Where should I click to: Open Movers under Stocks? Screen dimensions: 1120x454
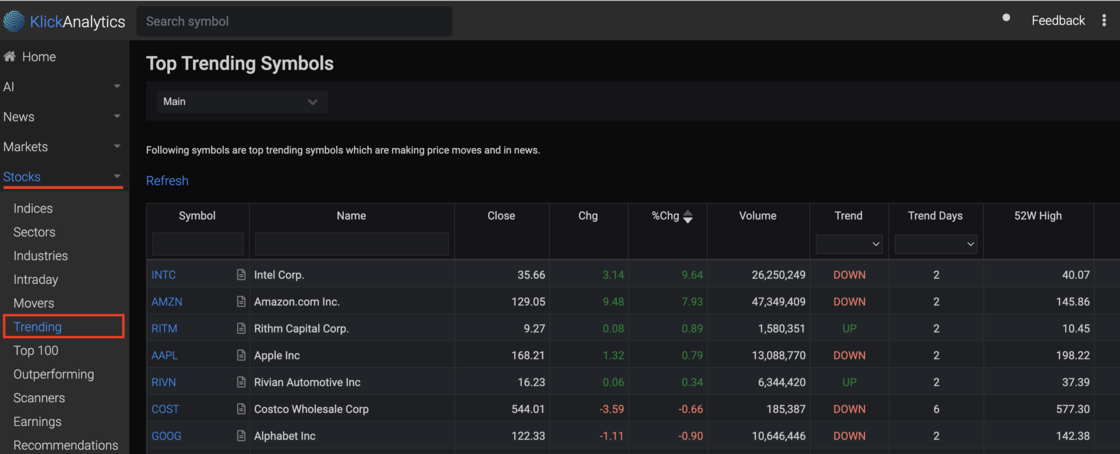(x=34, y=303)
